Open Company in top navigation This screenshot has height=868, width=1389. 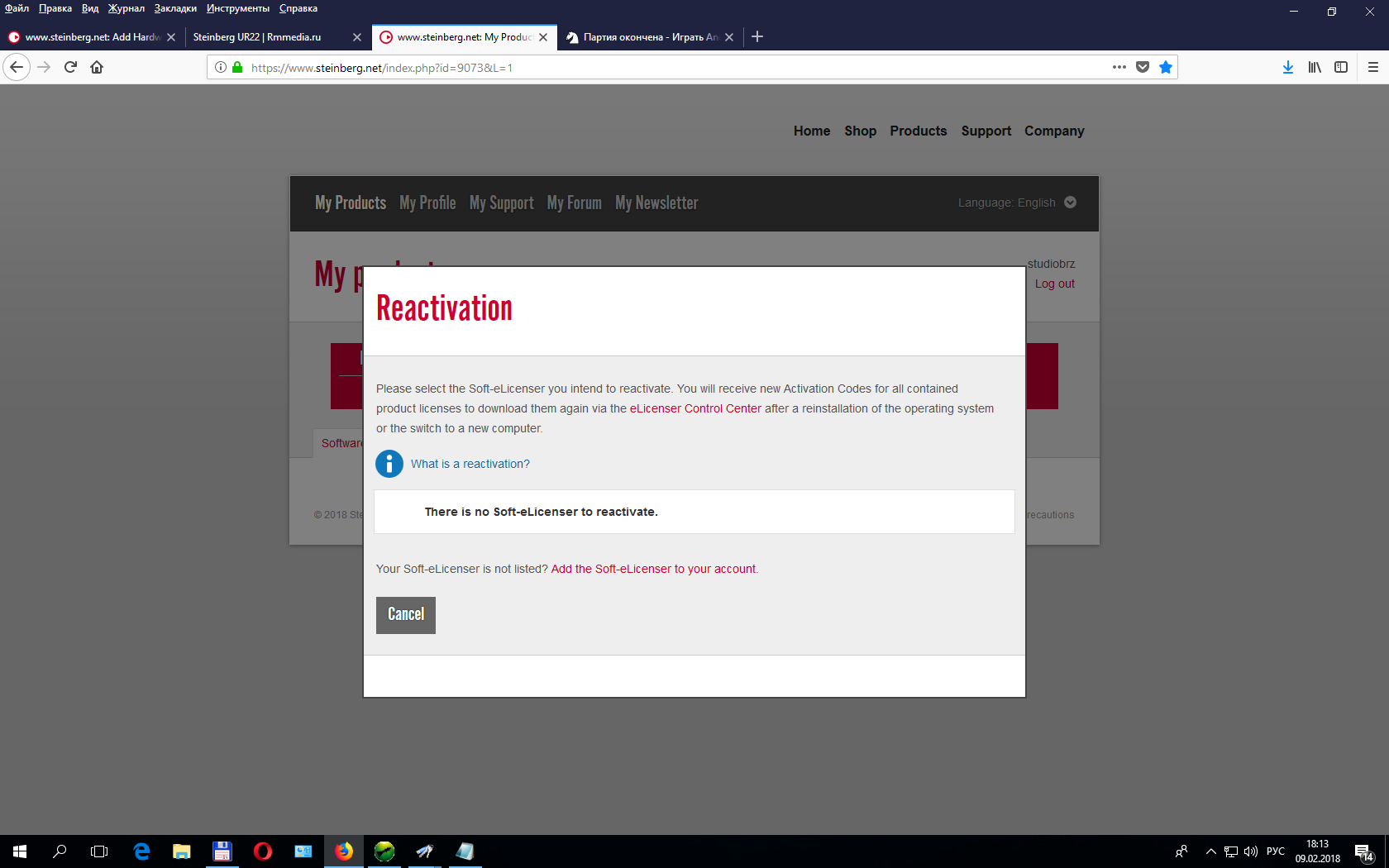(1054, 131)
